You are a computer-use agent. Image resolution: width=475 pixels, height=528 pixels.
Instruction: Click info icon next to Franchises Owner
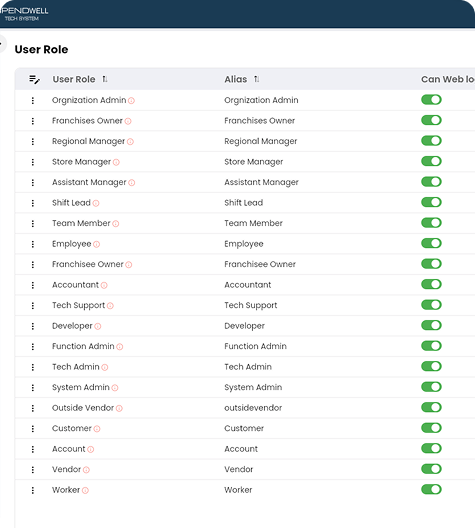(x=128, y=121)
